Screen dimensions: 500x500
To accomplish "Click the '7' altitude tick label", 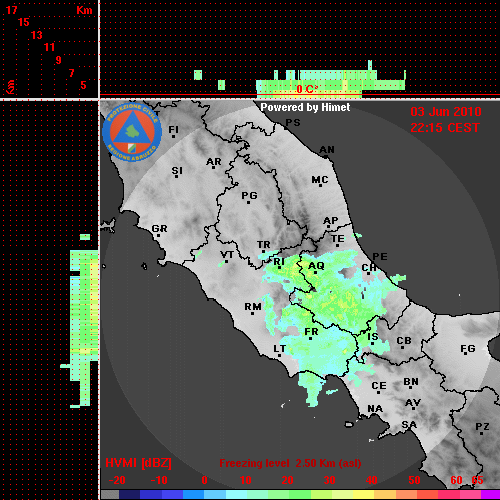I will point(71,73).
